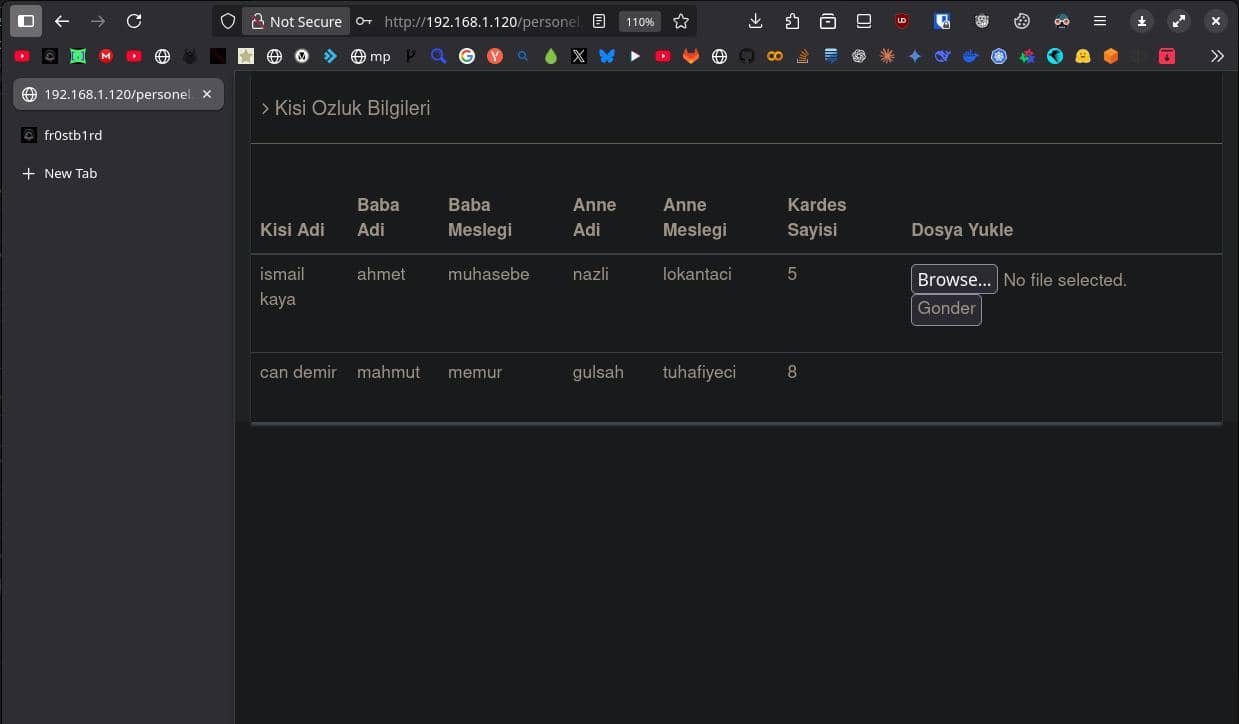1239x724 pixels.
Task: Toggle reader view in address bar
Action: 599,21
